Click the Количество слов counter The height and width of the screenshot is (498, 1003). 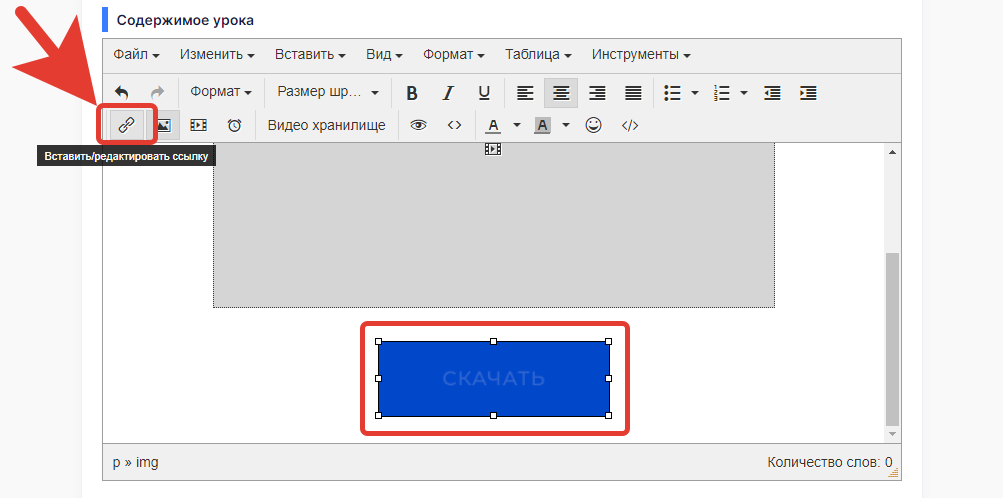coord(830,462)
